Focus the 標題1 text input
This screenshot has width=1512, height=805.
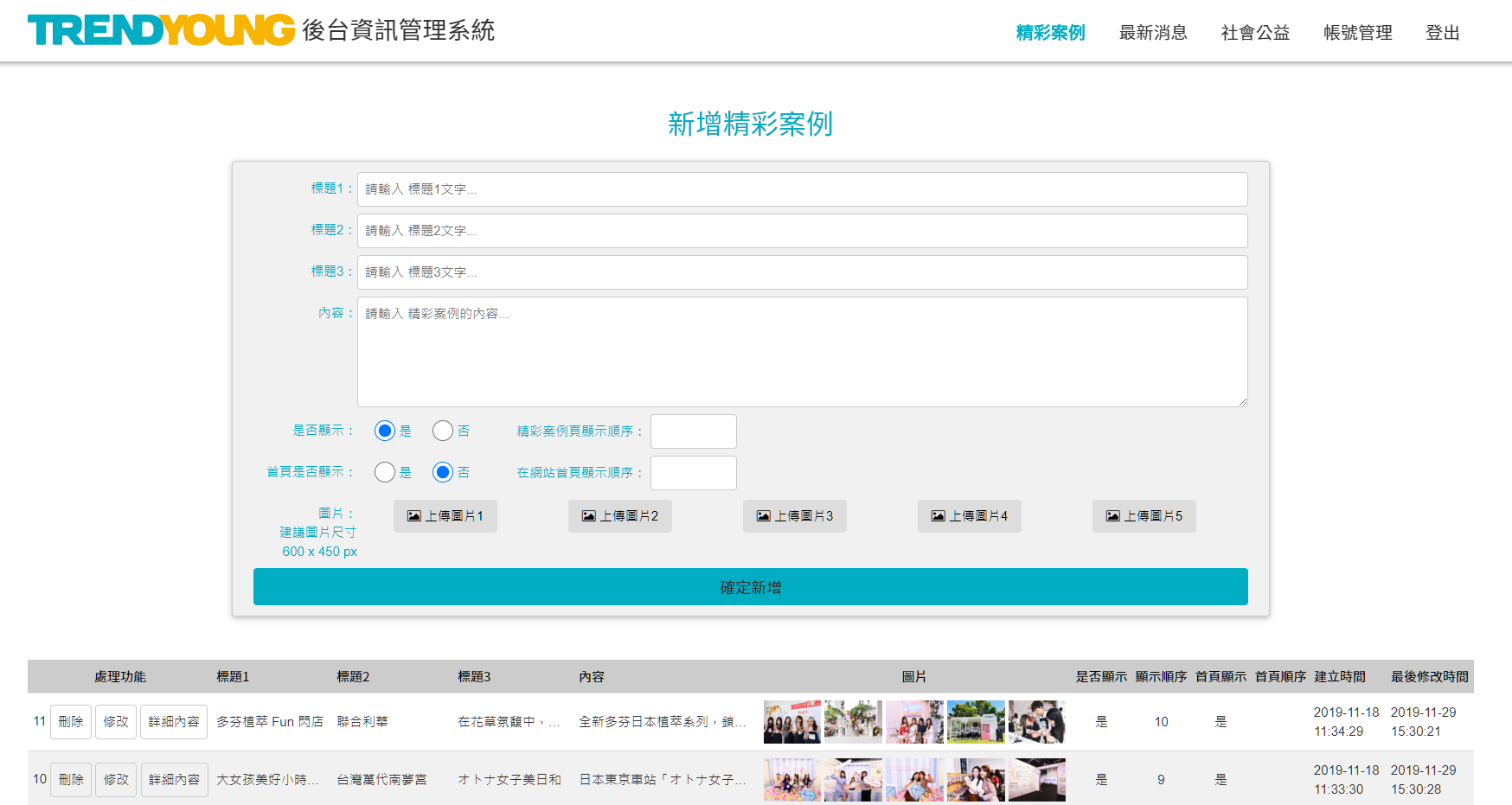pos(802,189)
